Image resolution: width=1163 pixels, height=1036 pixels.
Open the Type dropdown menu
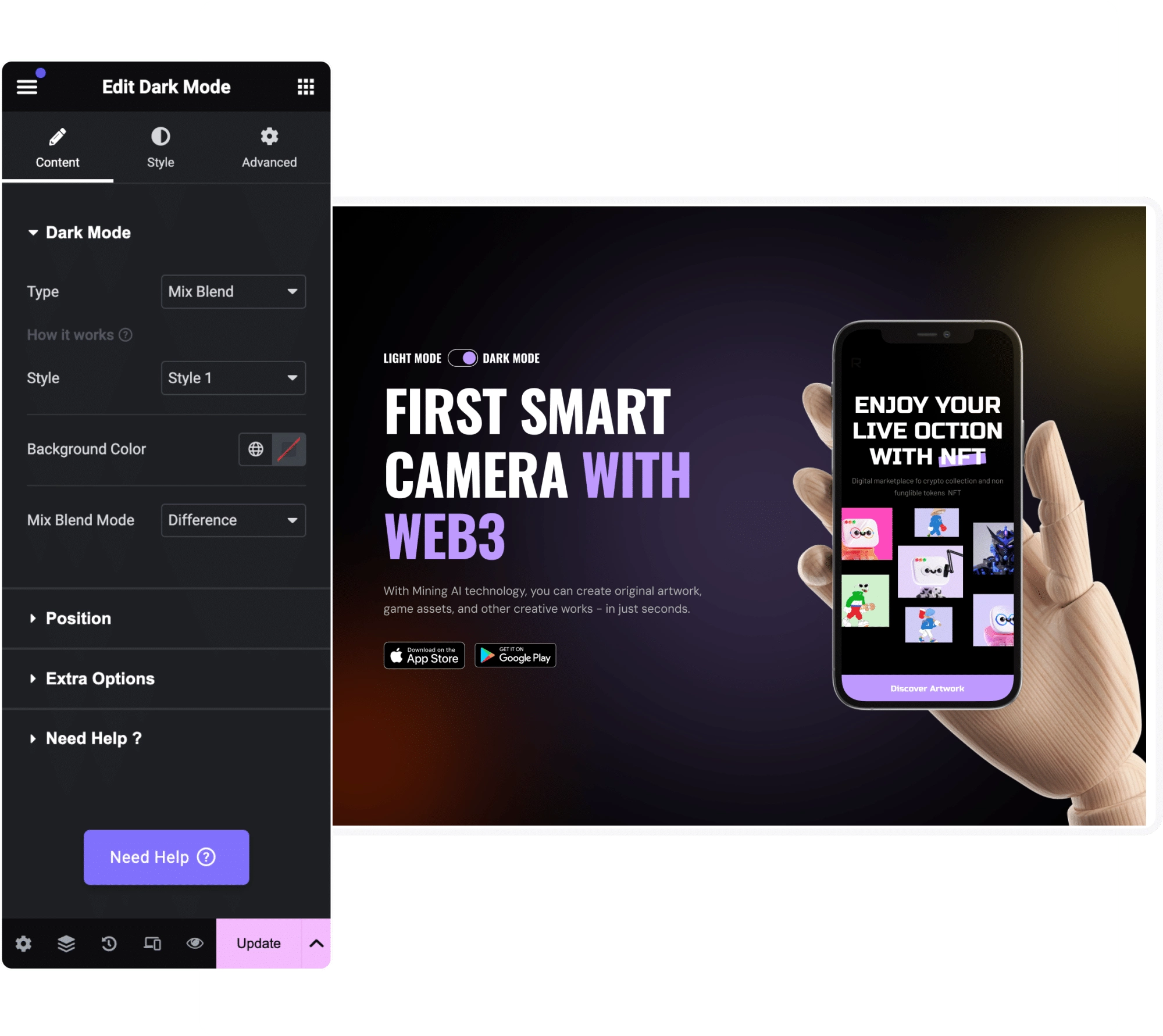click(231, 292)
